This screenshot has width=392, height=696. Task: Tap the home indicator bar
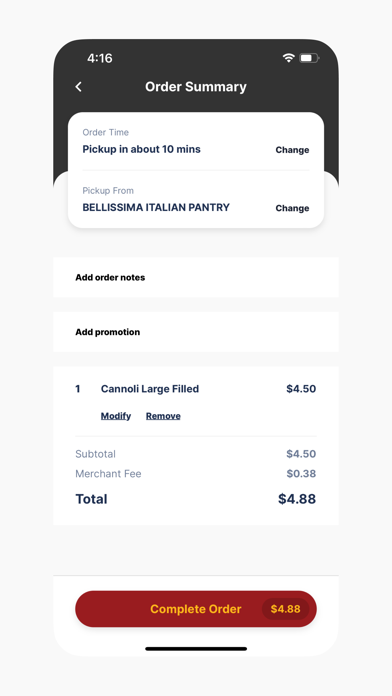pyautogui.click(x=196, y=649)
